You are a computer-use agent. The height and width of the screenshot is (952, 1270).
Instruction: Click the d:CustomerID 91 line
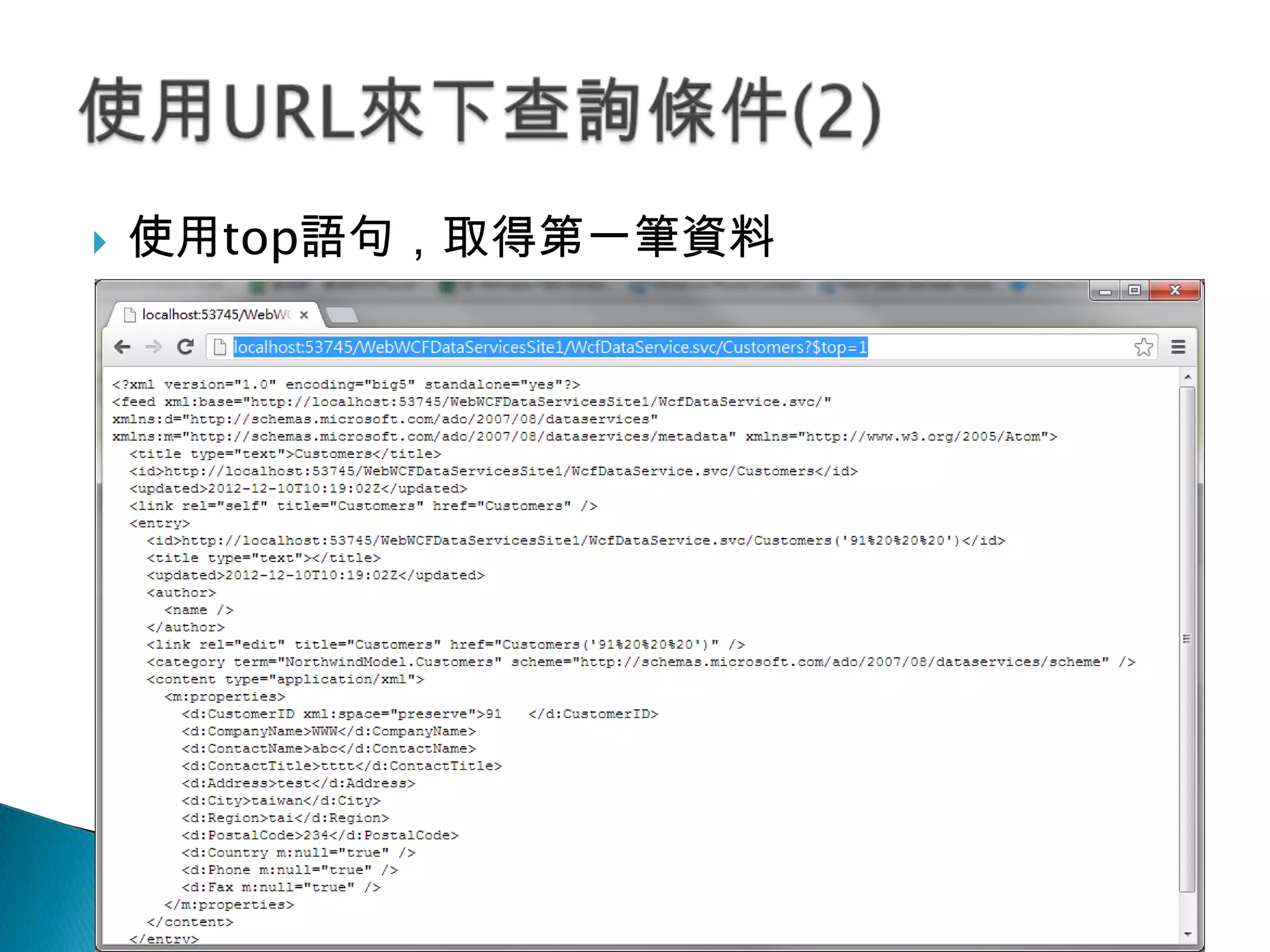(420, 715)
